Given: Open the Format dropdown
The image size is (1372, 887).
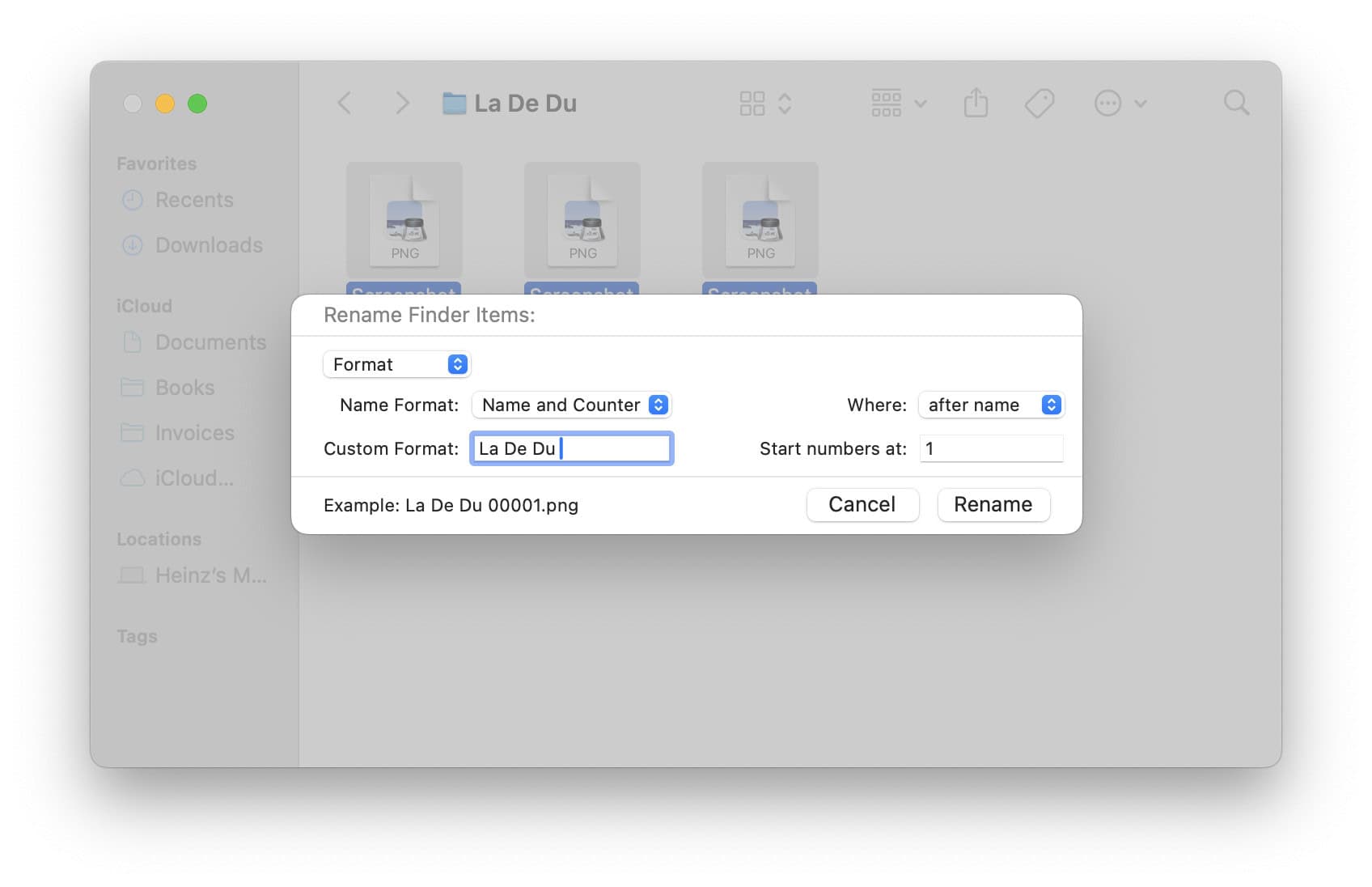Looking at the screenshot, I should 396,364.
